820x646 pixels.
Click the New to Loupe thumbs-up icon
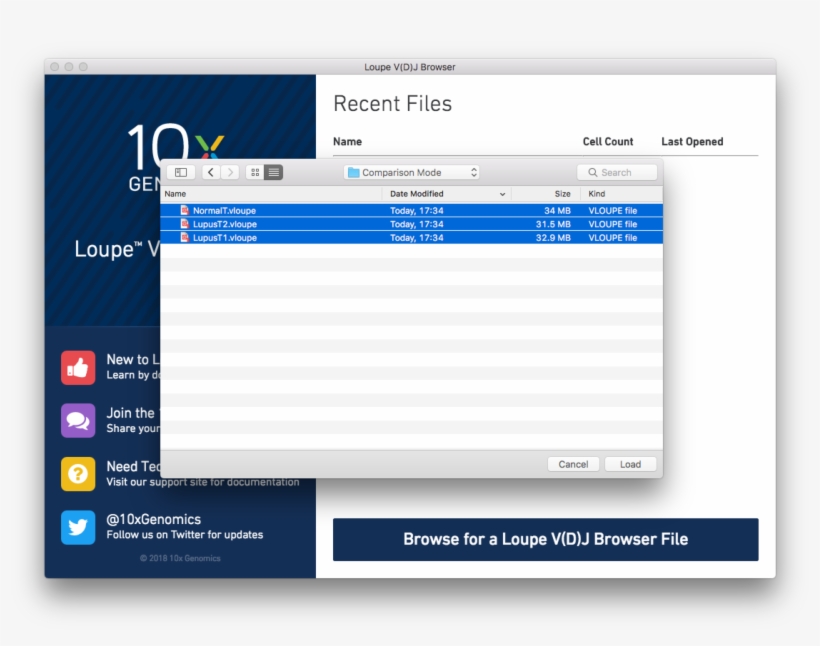coord(78,367)
